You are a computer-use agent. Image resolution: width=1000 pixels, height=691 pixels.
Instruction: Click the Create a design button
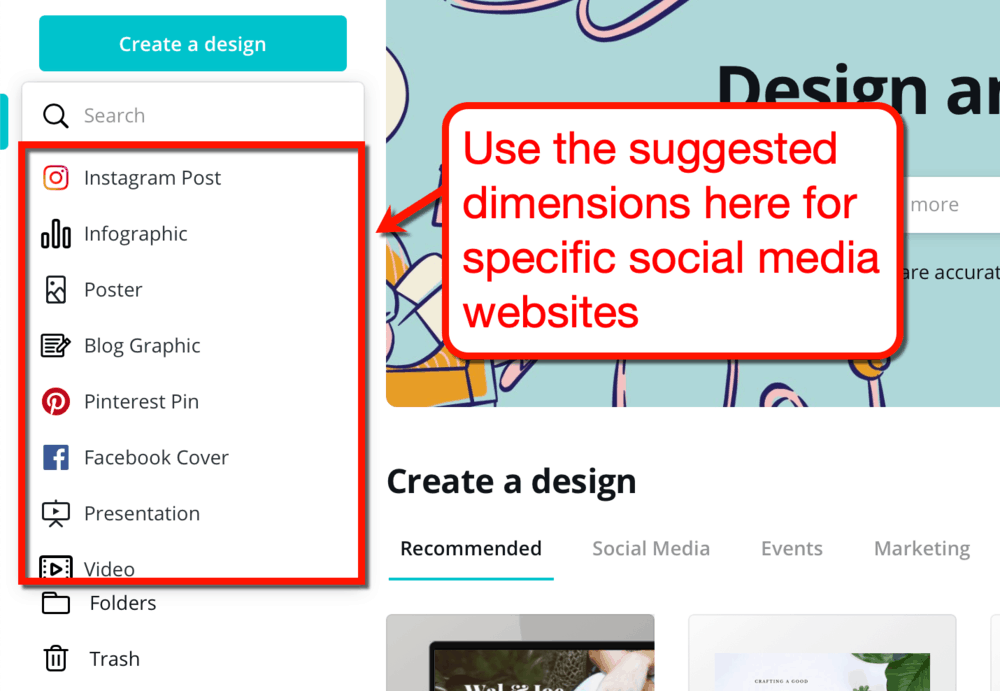click(193, 43)
